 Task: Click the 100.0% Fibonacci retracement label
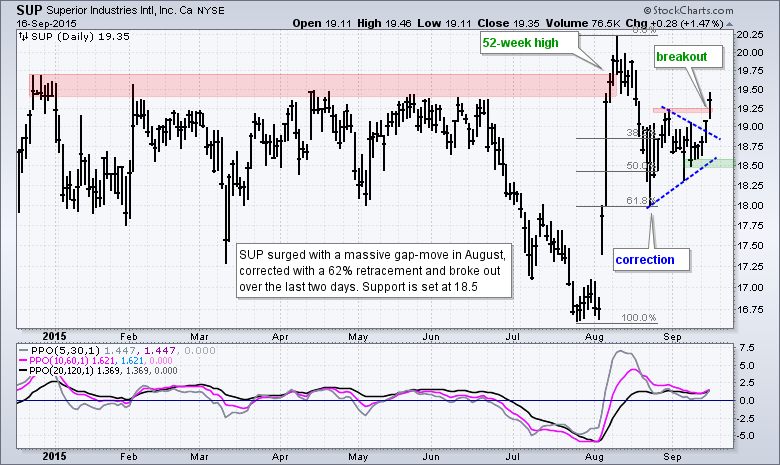click(x=639, y=317)
